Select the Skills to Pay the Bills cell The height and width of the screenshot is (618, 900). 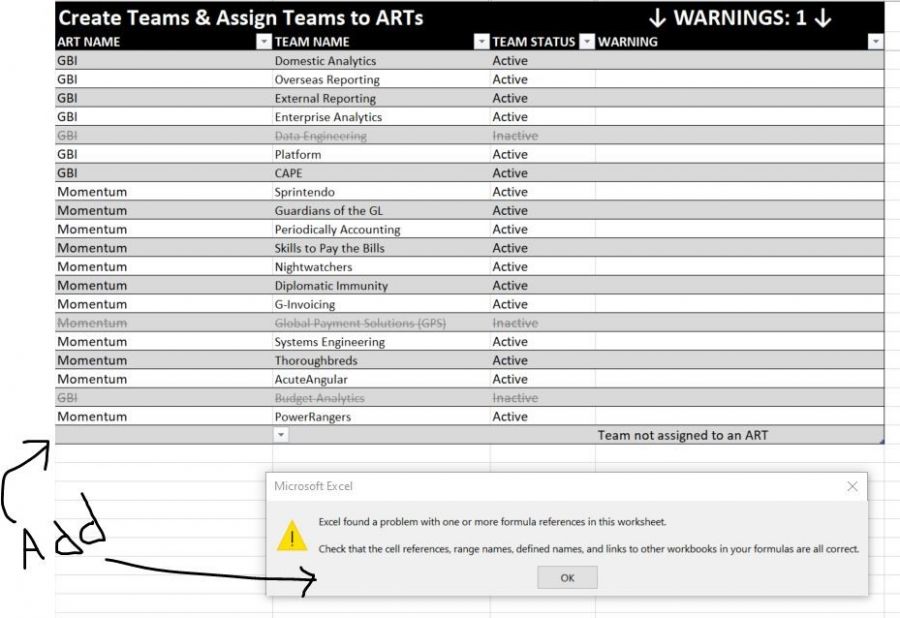(x=381, y=248)
